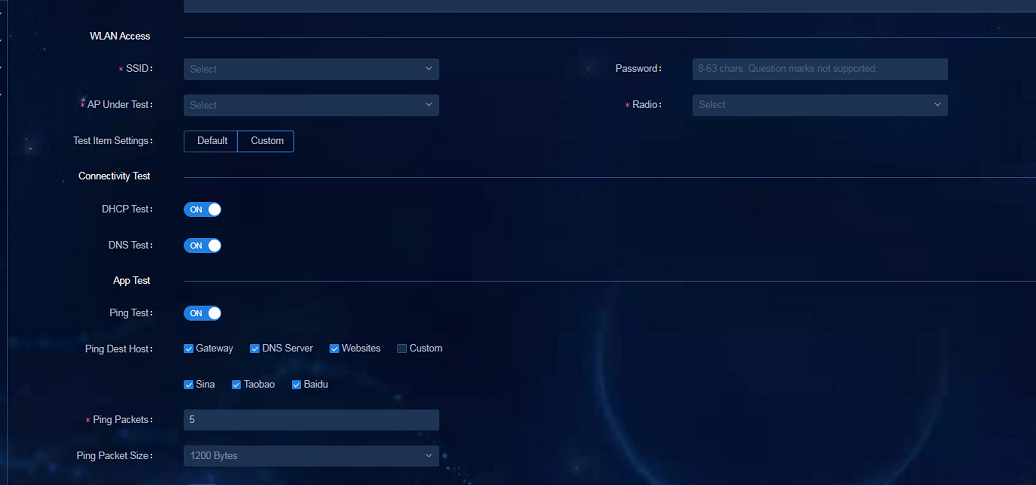1036x485 pixels.
Task: Click the Password input field
Action: (820, 69)
